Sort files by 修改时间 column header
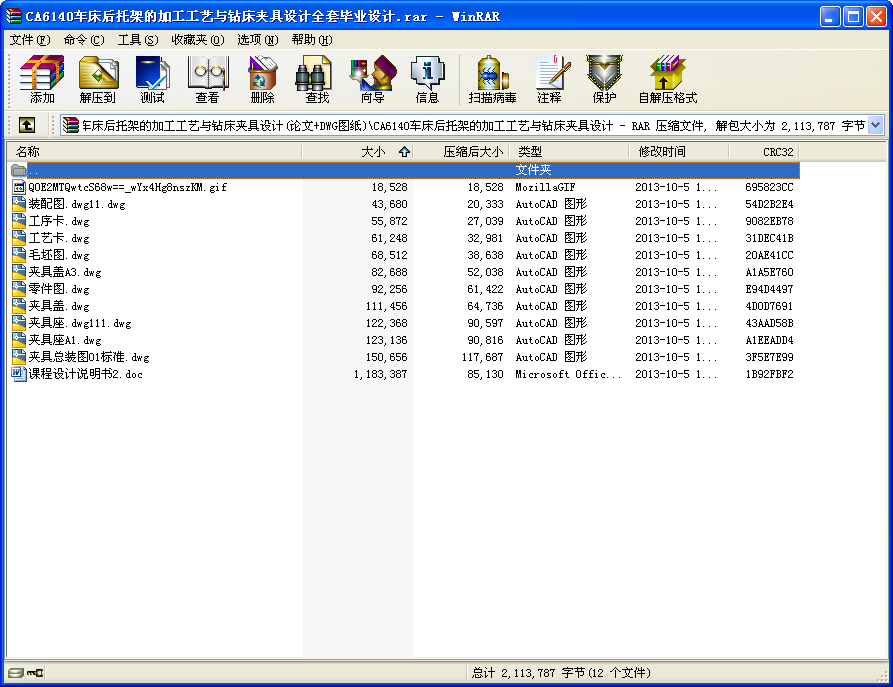 click(x=662, y=152)
